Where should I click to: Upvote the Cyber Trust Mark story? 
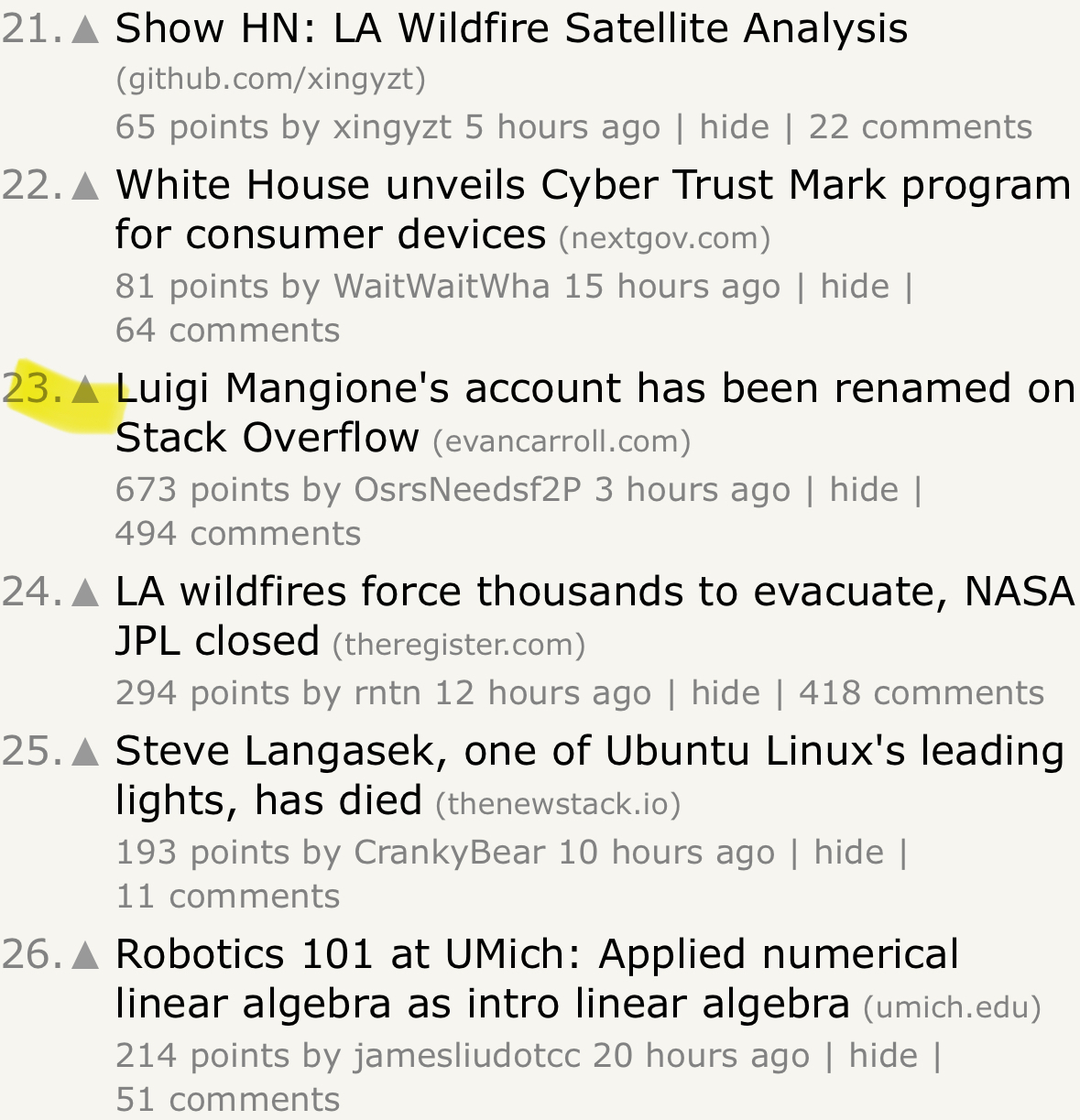(x=85, y=187)
